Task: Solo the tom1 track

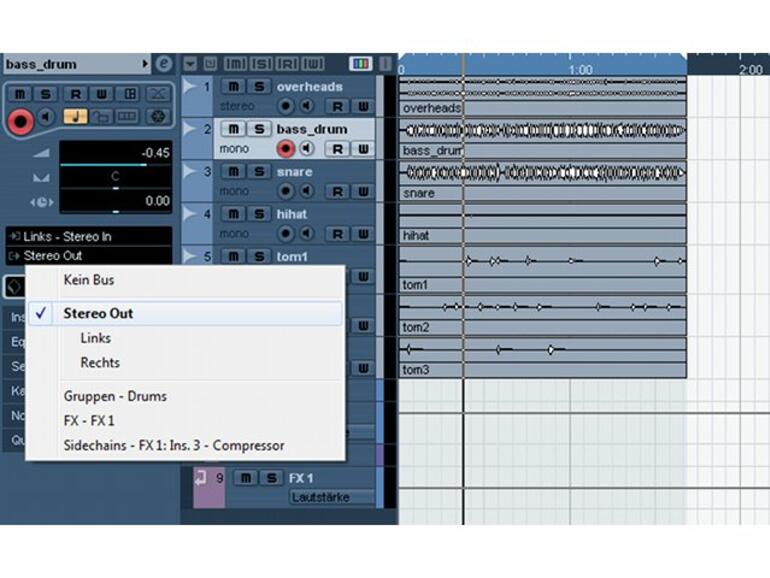Action: coord(259,256)
